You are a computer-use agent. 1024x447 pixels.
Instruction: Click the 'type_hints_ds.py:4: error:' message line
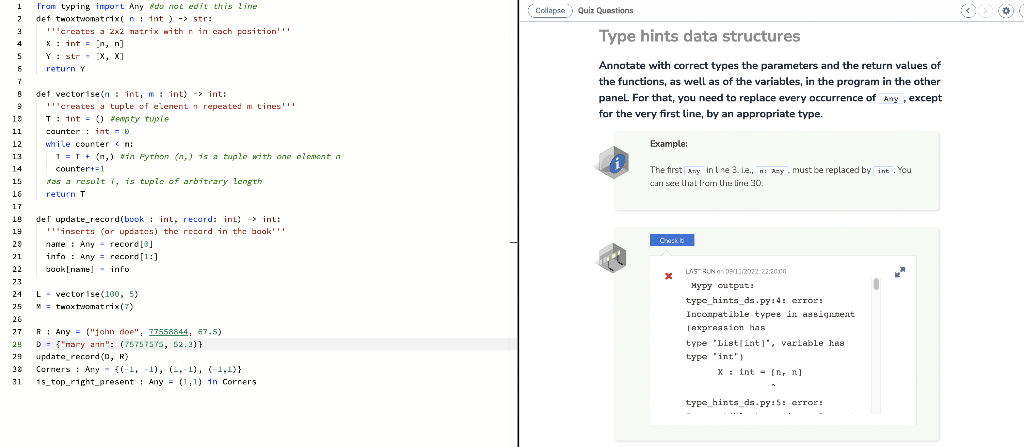754,300
